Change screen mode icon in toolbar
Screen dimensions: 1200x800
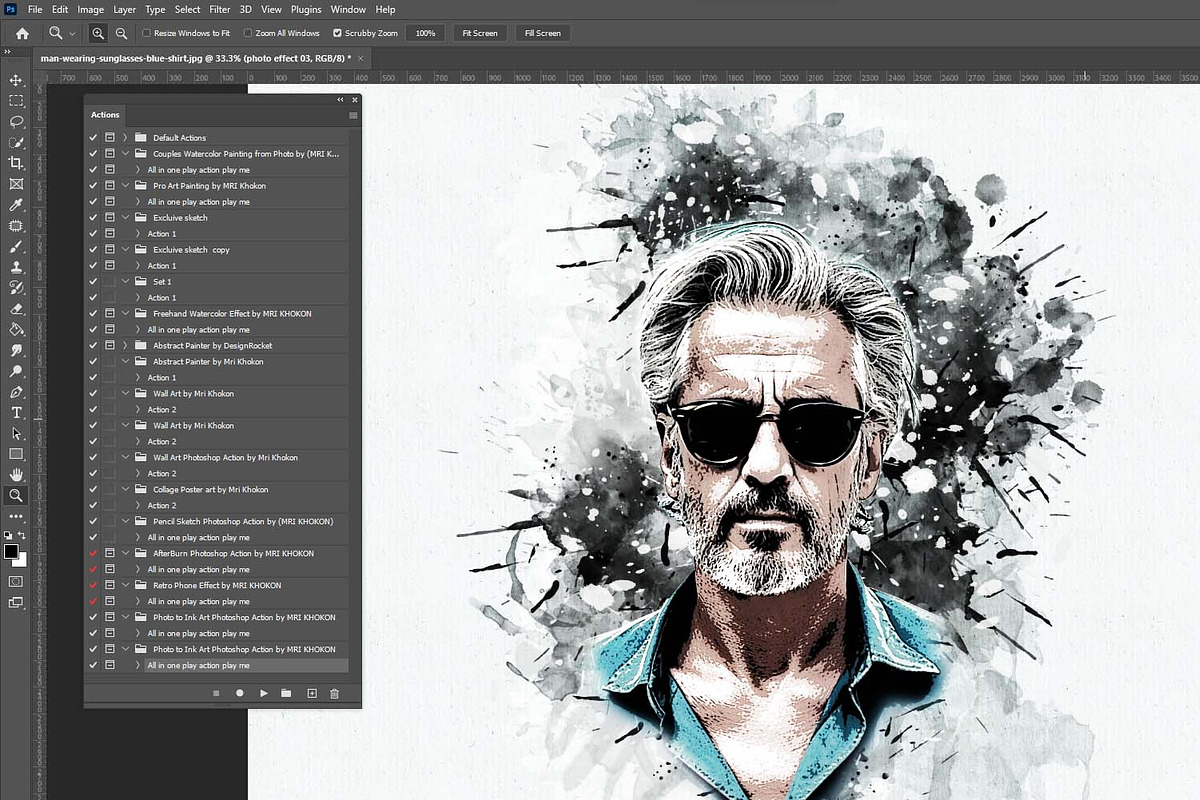pos(16,603)
